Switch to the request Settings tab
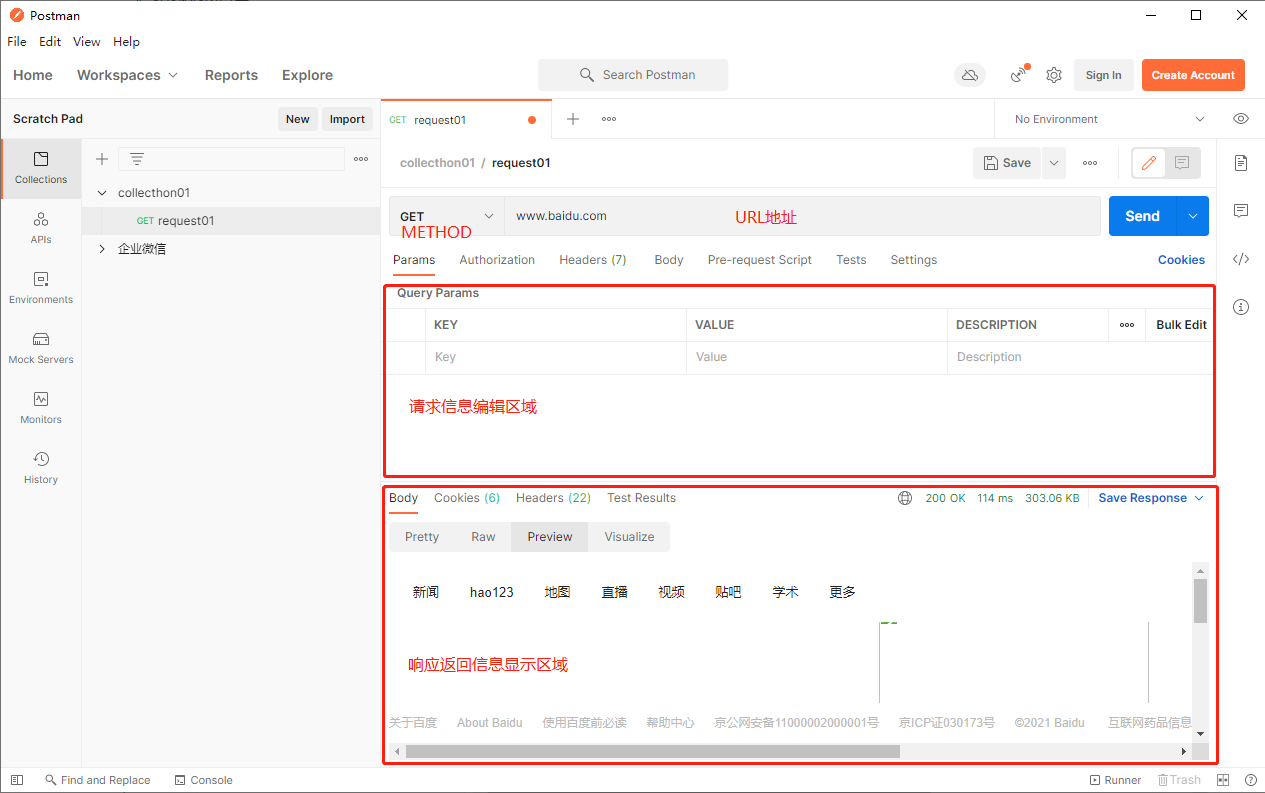1265x793 pixels. (914, 260)
